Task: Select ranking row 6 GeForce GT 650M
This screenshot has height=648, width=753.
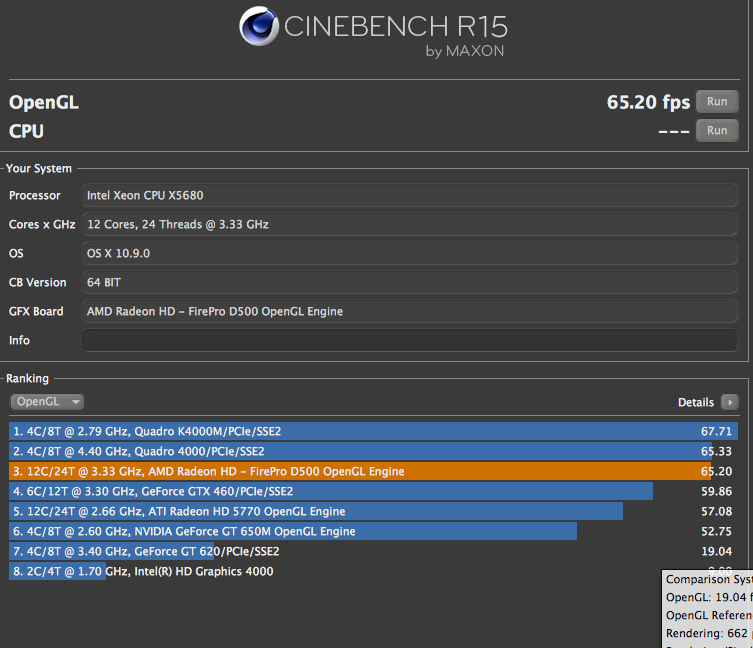Action: 373,531
